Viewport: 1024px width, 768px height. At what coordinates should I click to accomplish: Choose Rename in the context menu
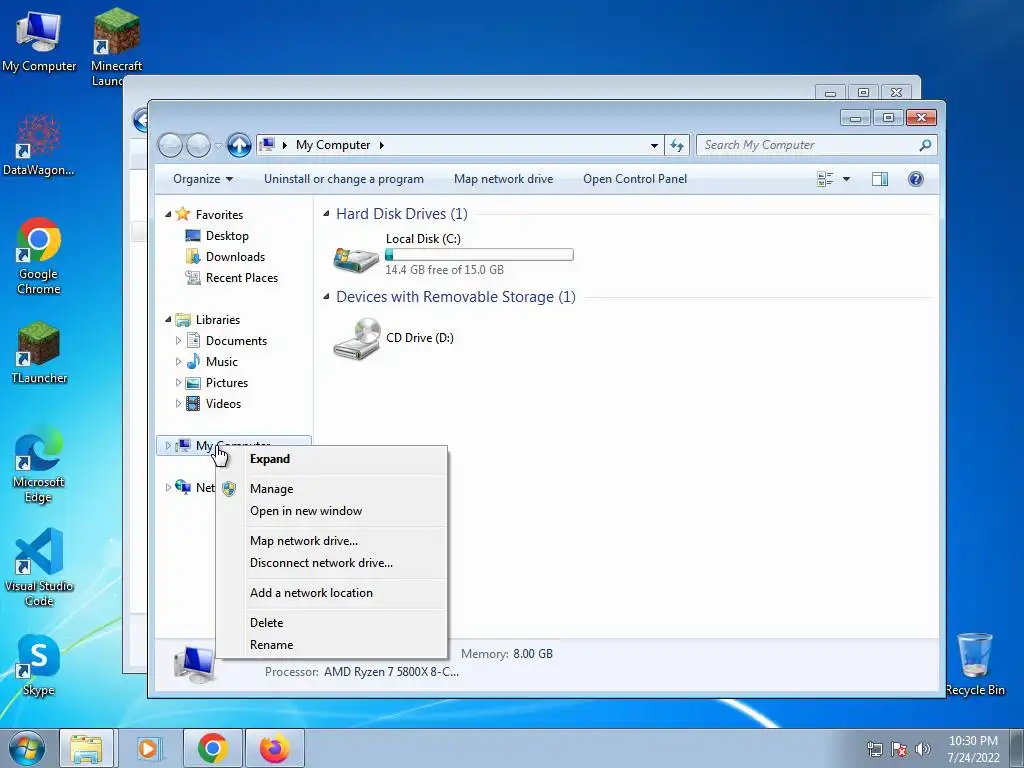coord(332,645)
